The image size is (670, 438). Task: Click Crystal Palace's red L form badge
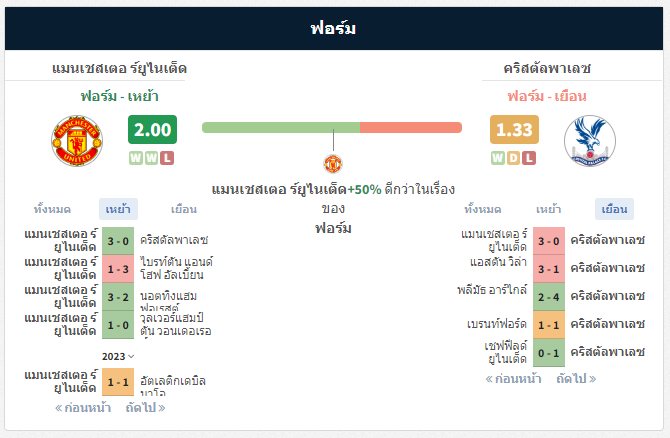529,158
